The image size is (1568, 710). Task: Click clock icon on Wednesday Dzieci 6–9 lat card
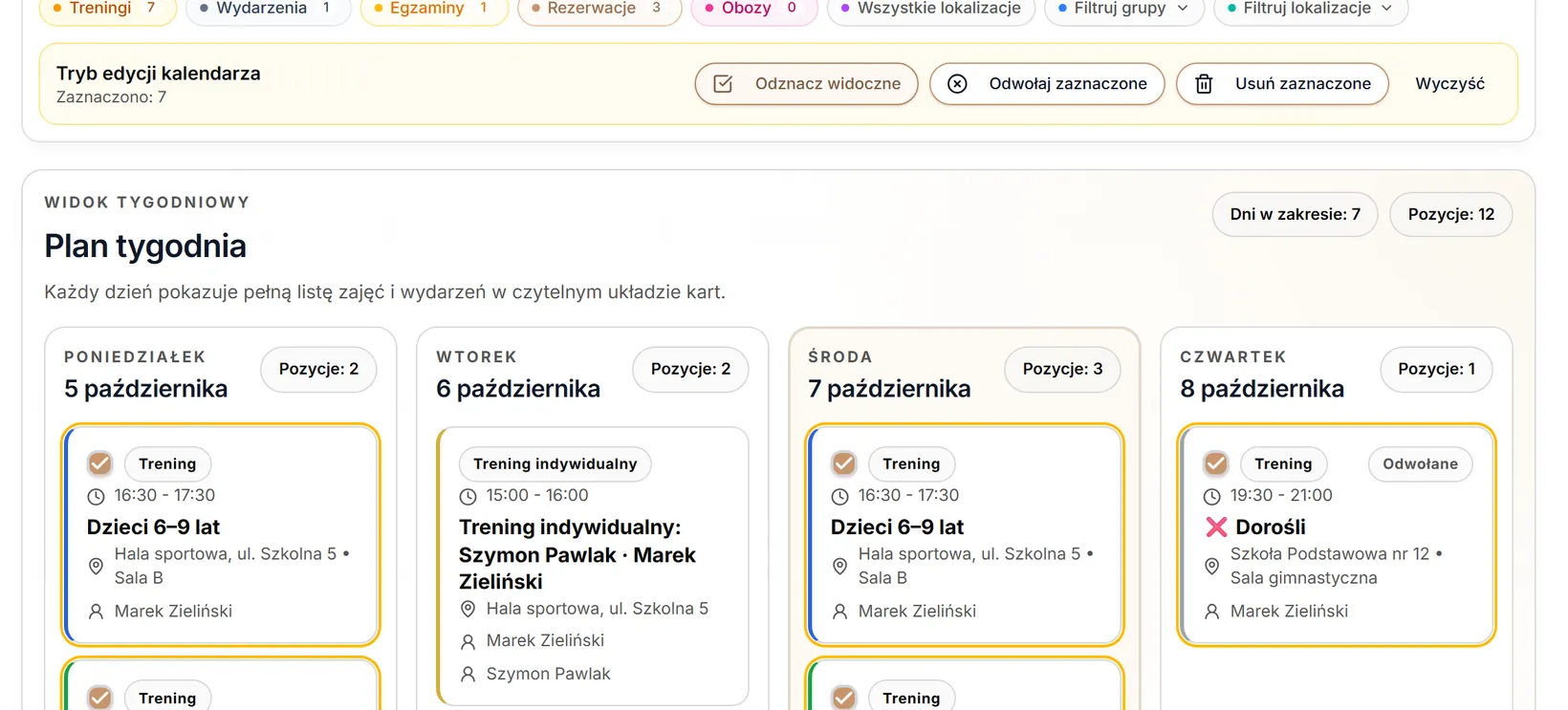[x=839, y=496]
